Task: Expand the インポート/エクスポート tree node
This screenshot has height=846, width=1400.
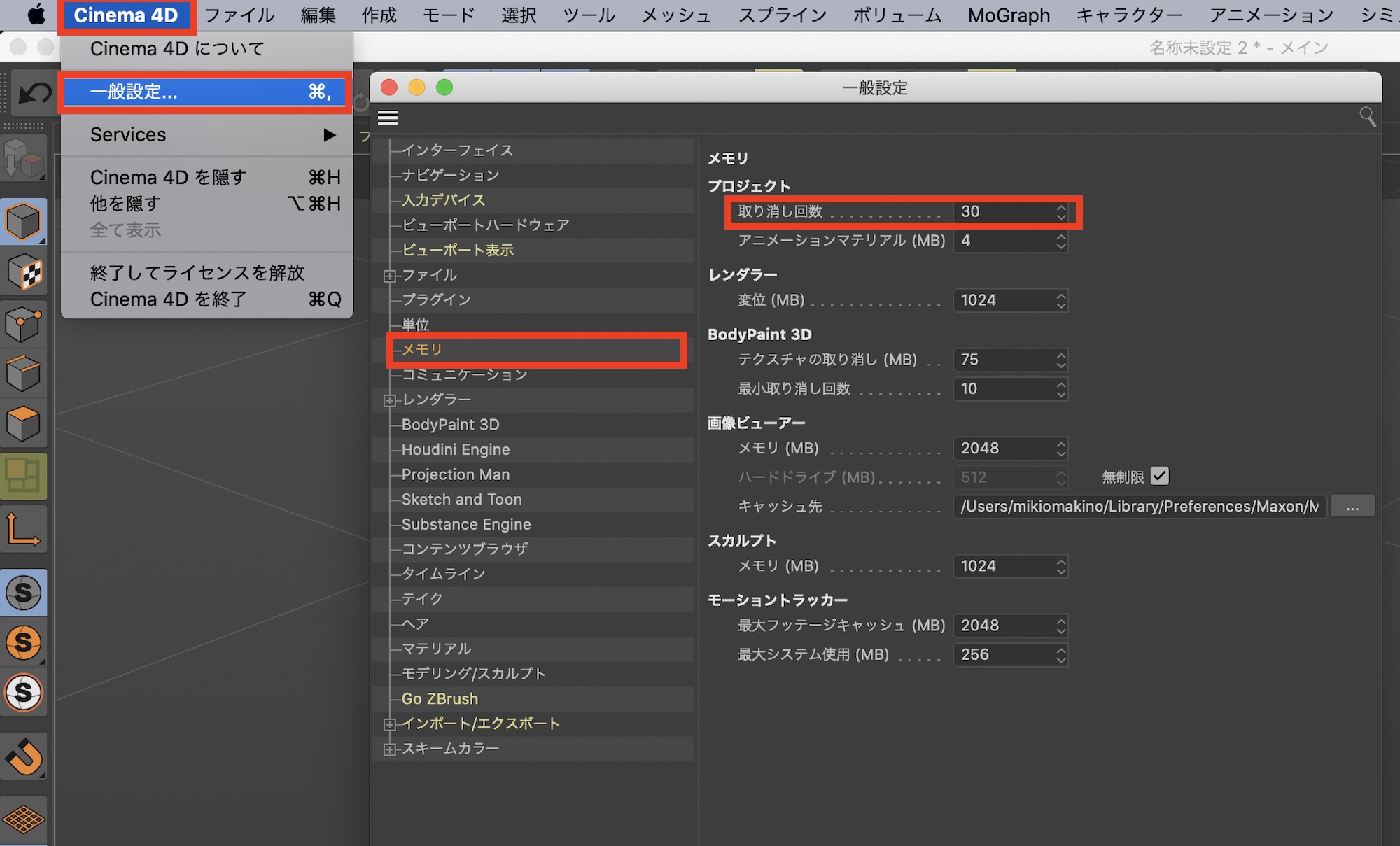Action: point(389,725)
